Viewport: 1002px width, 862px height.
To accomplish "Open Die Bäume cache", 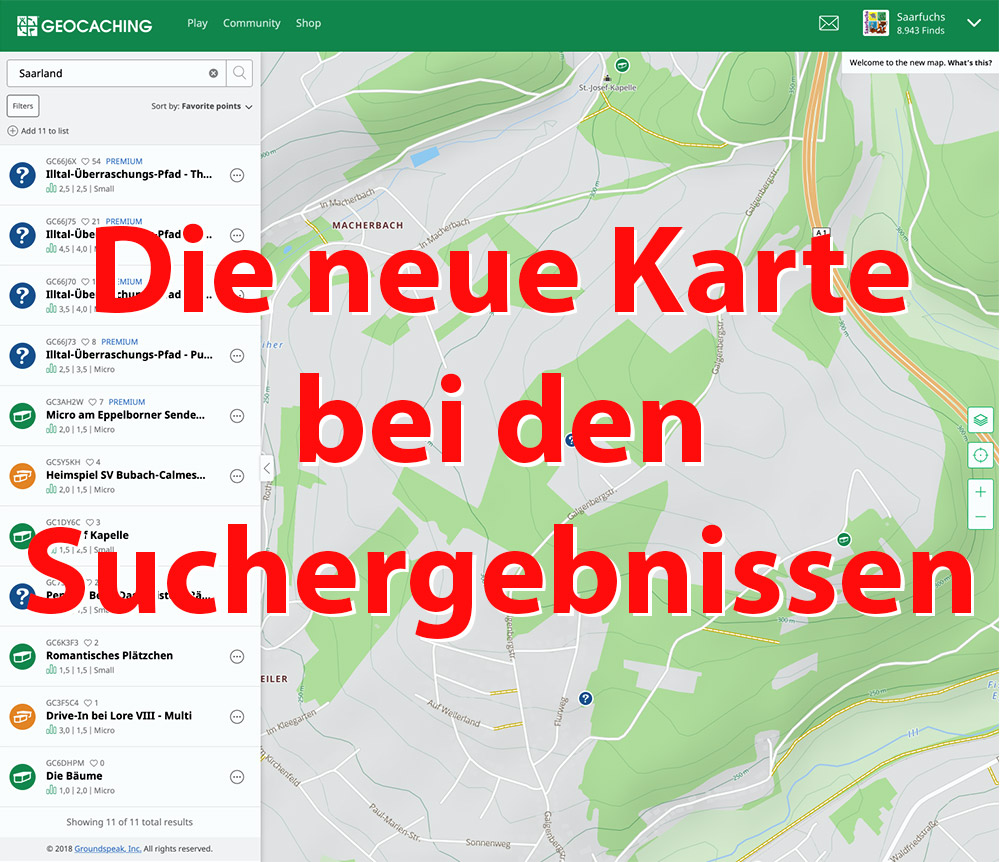I will tap(74, 776).
